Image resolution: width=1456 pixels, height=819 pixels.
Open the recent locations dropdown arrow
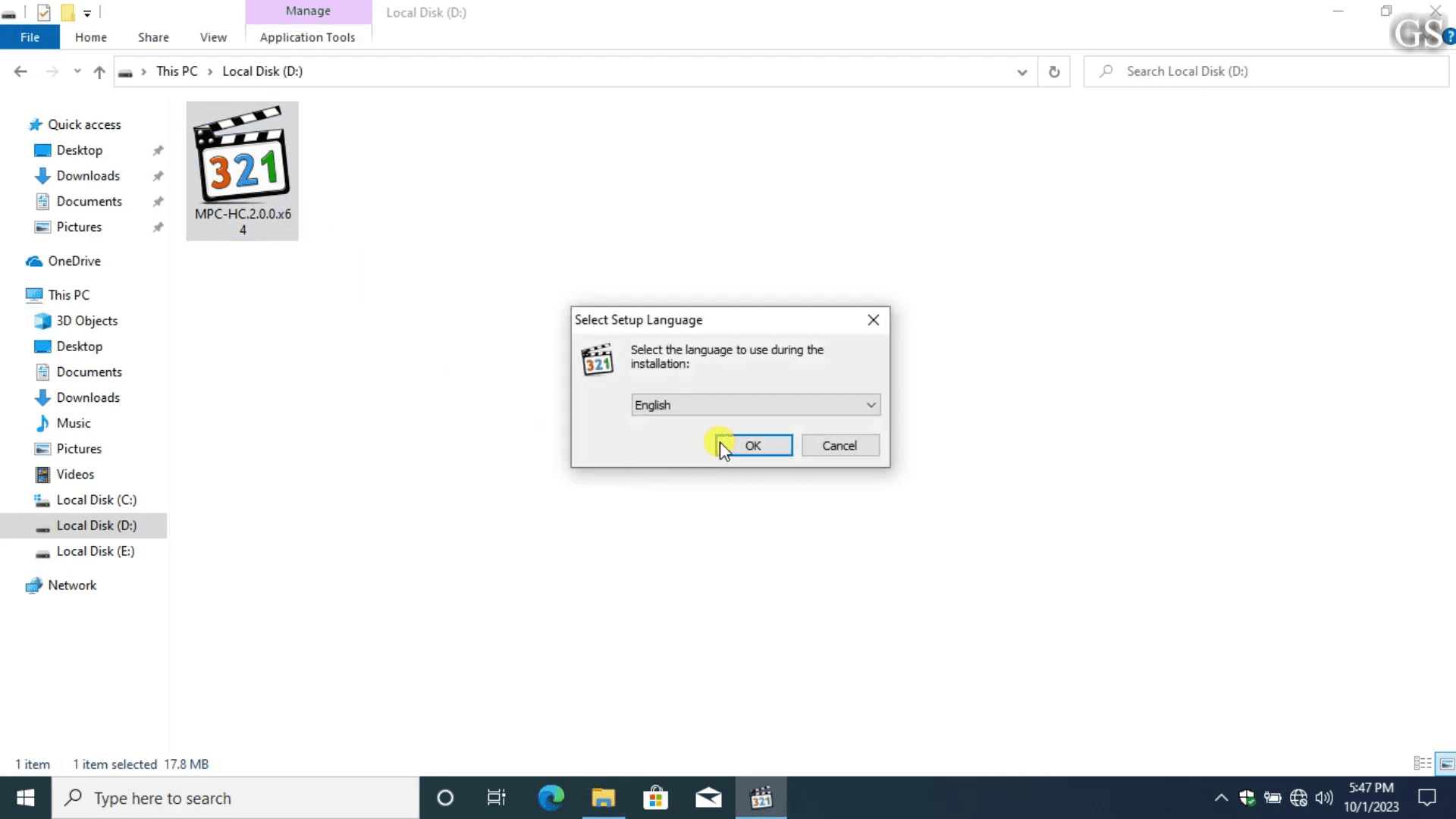(x=77, y=71)
